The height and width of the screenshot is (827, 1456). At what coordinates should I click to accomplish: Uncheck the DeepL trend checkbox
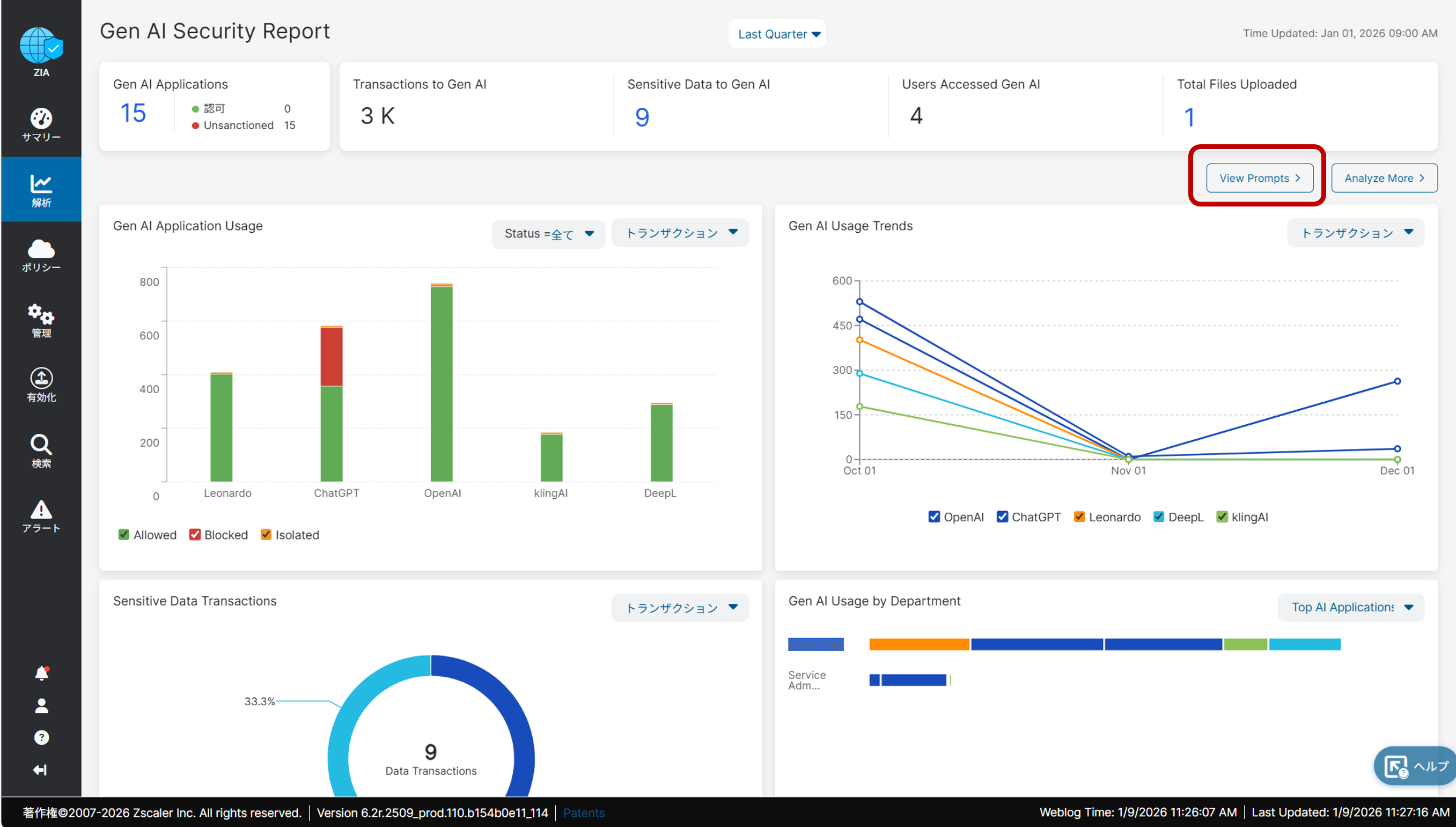coord(1158,517)
